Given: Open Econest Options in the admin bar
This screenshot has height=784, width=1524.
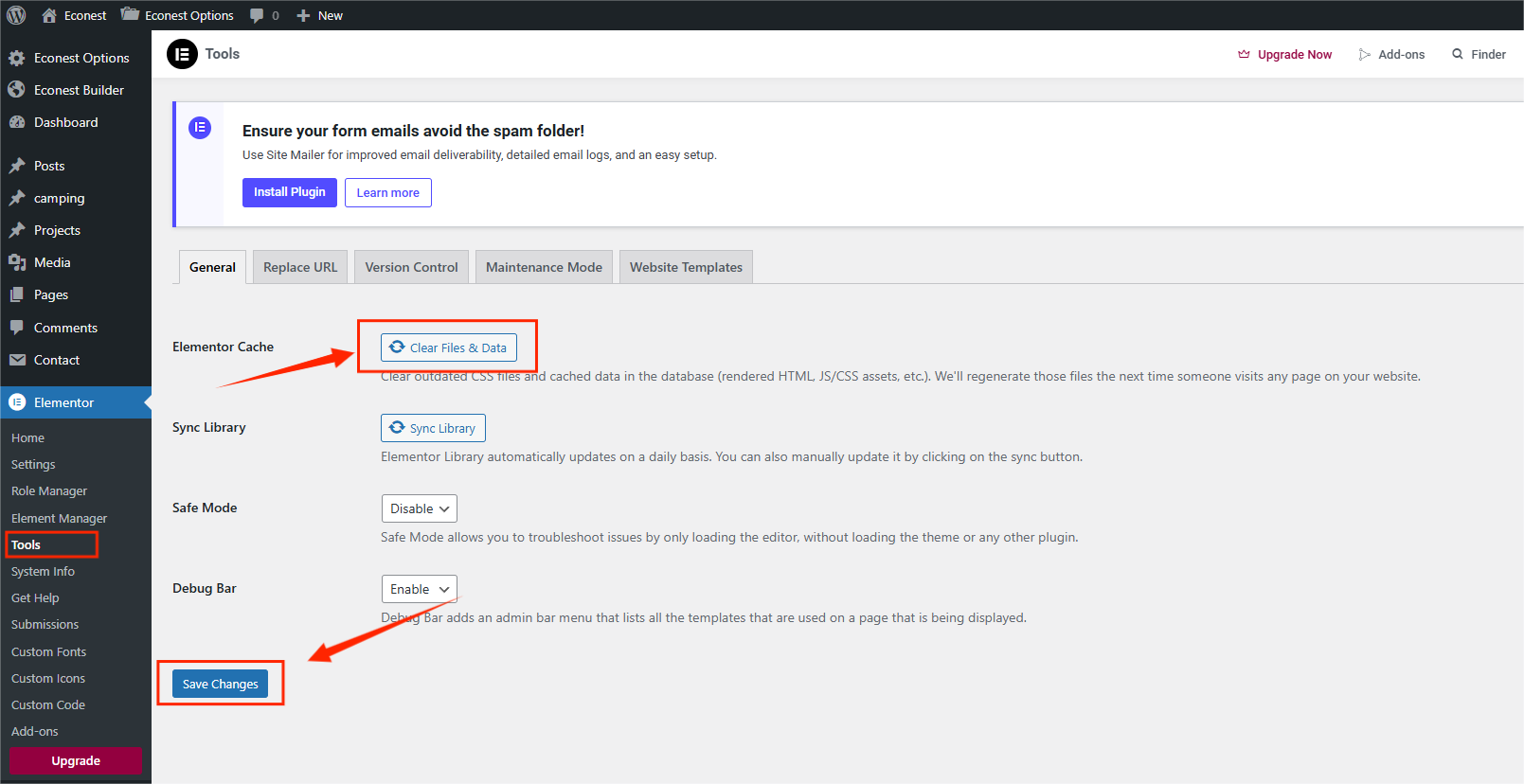Looking at the screenshot, I should pyautogui.click(x=178, y=15).
